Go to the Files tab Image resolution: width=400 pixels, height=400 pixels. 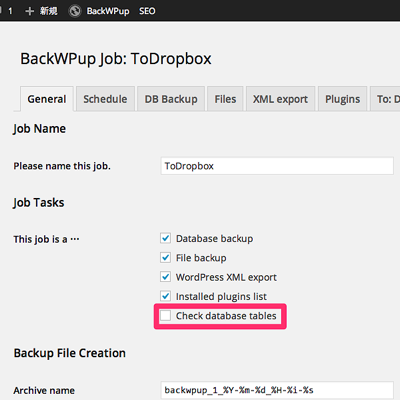pos(225,99)
